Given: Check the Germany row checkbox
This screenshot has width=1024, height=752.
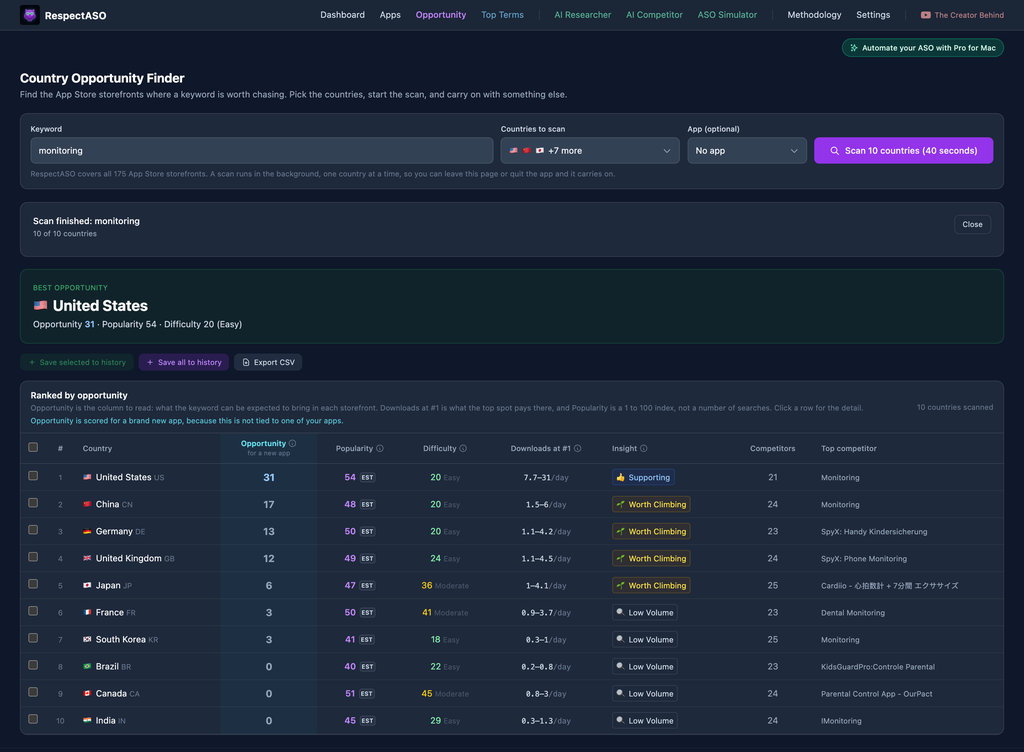Looking at the screenshot, I should point(33,530).
